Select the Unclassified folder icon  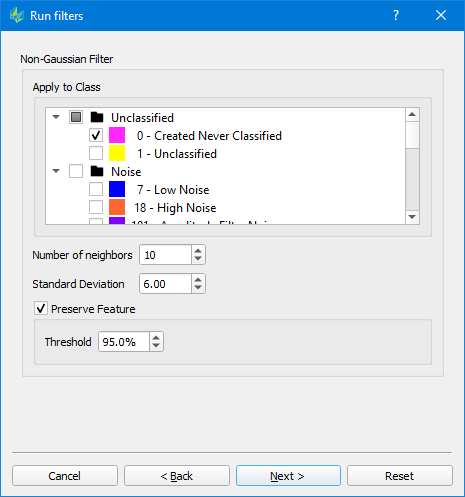point(97,117)
